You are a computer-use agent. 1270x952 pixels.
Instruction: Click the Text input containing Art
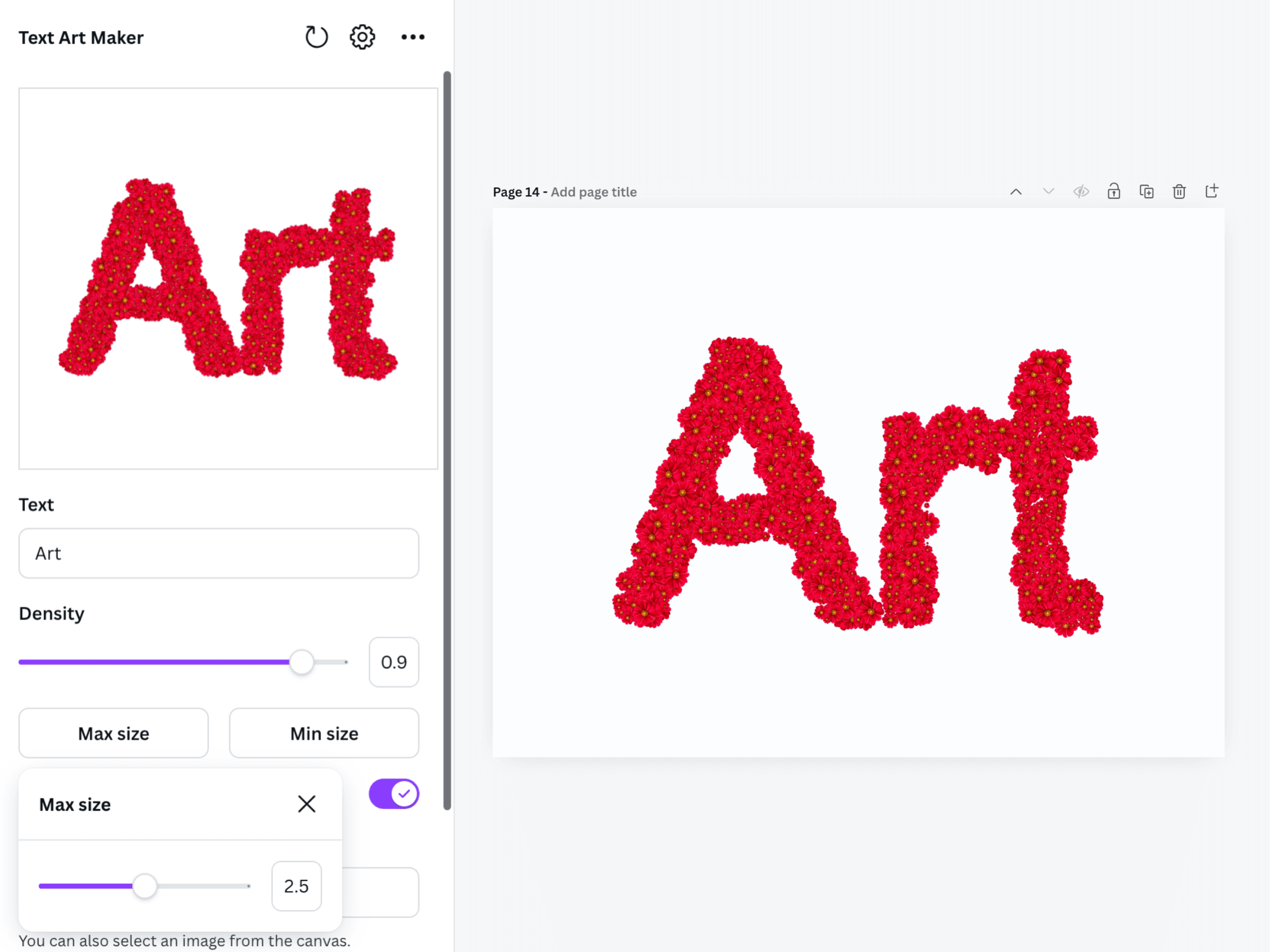click(x=219, y=553)
